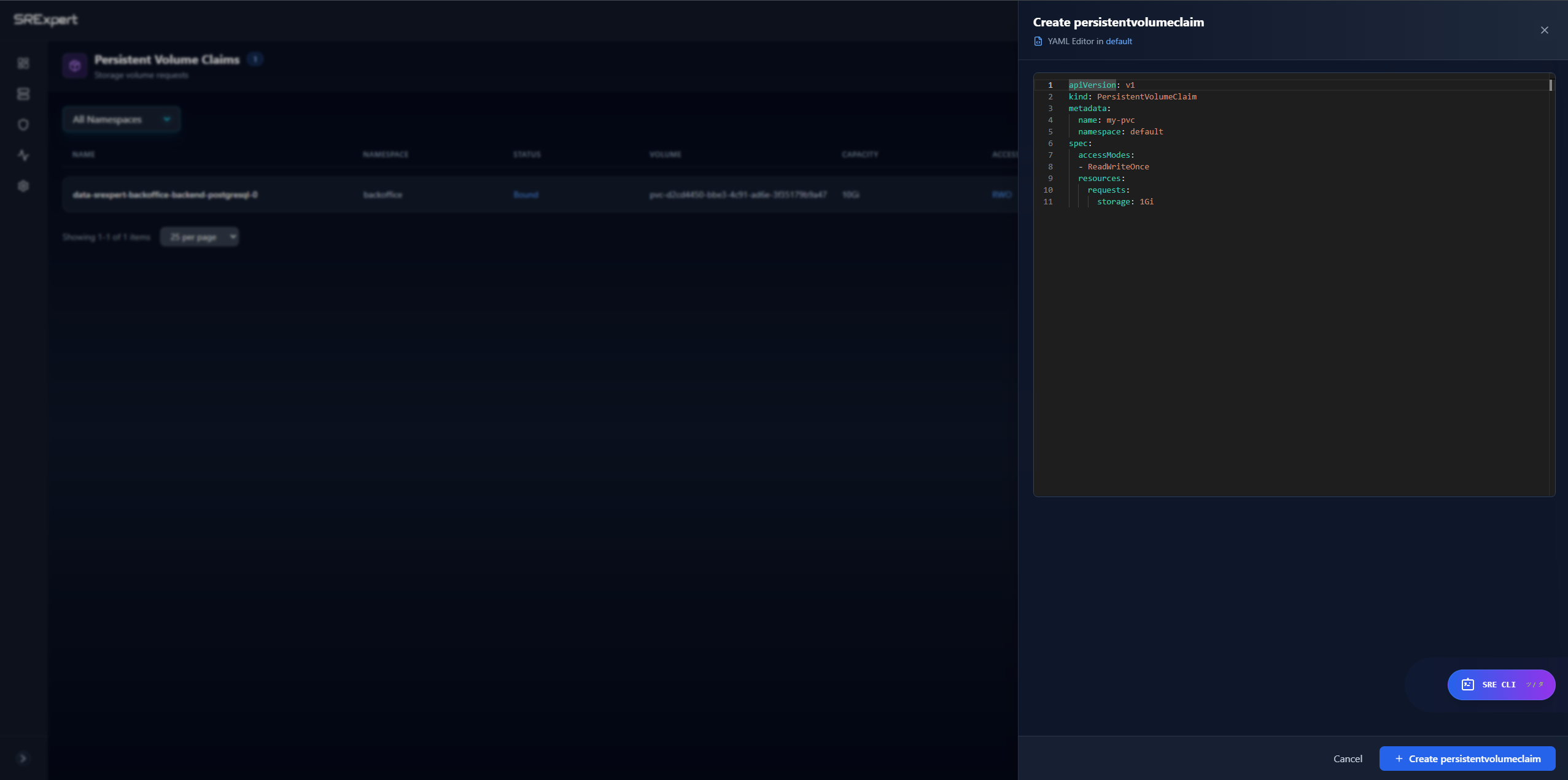Click the purple Persistent Volume Claims icon
This screenshot has height=780, width=1568.
(75, 65)
